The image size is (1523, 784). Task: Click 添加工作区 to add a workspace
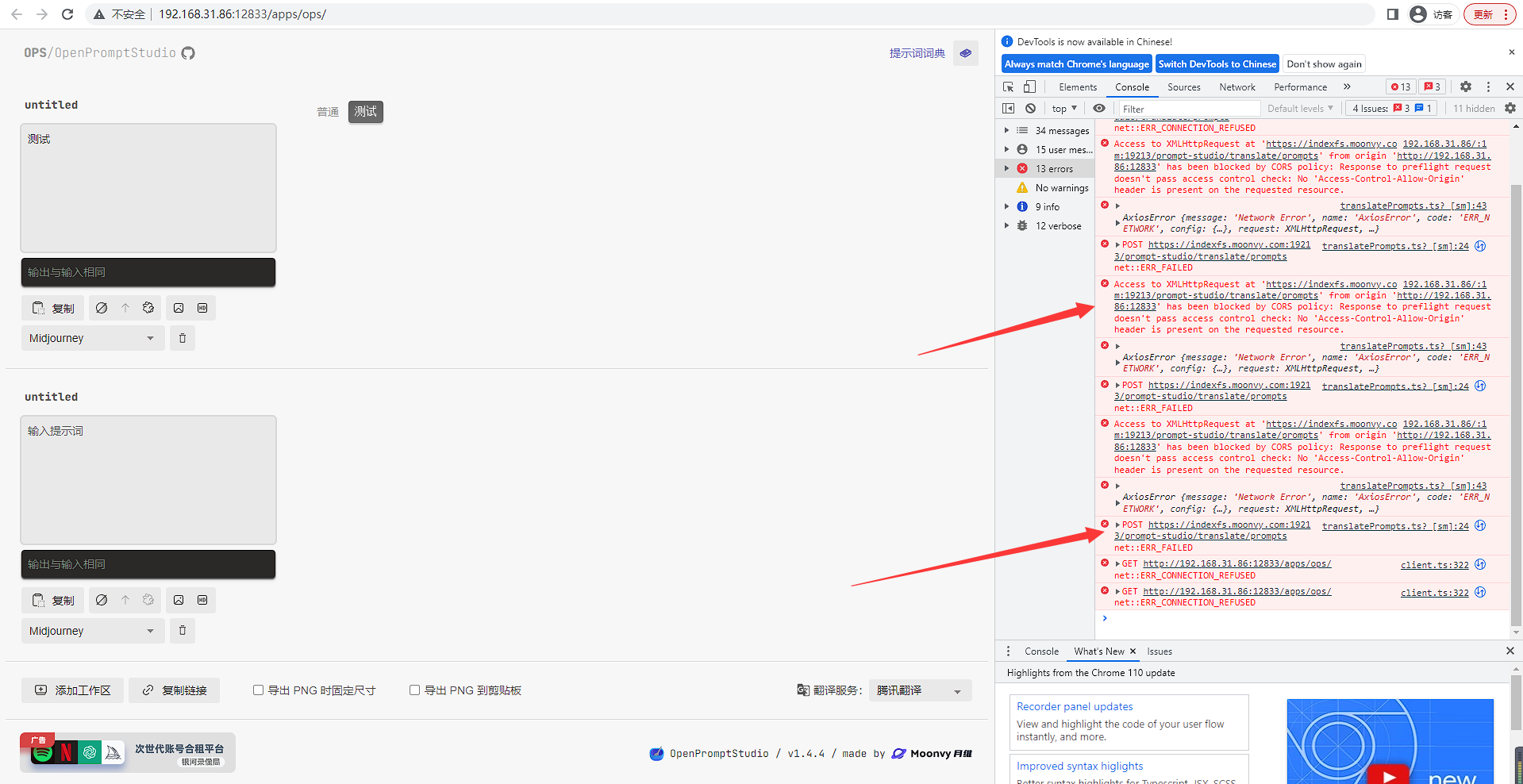[72, 690]
